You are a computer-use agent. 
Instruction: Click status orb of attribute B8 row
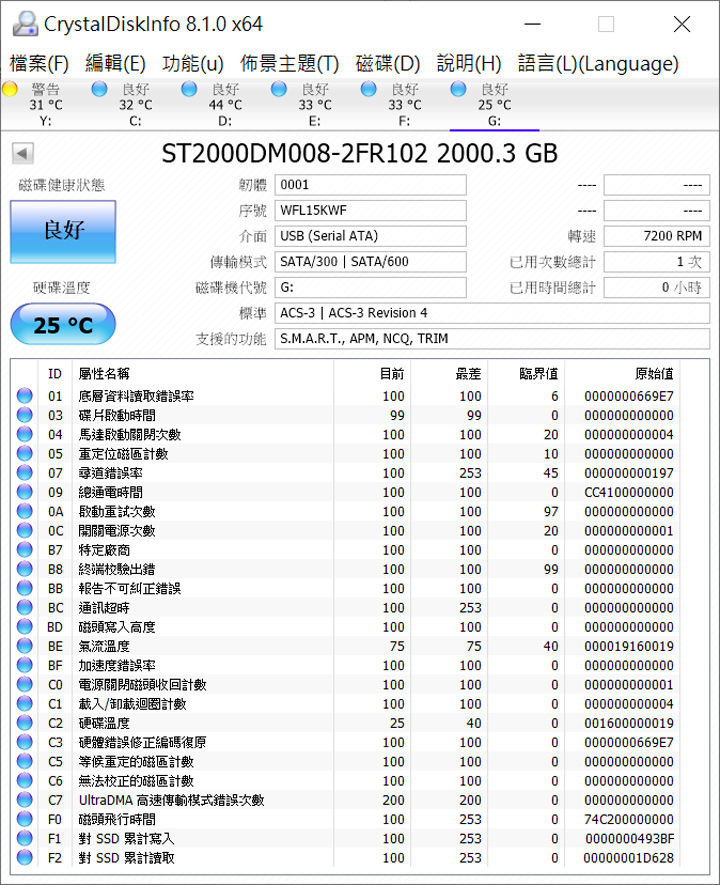25,568
